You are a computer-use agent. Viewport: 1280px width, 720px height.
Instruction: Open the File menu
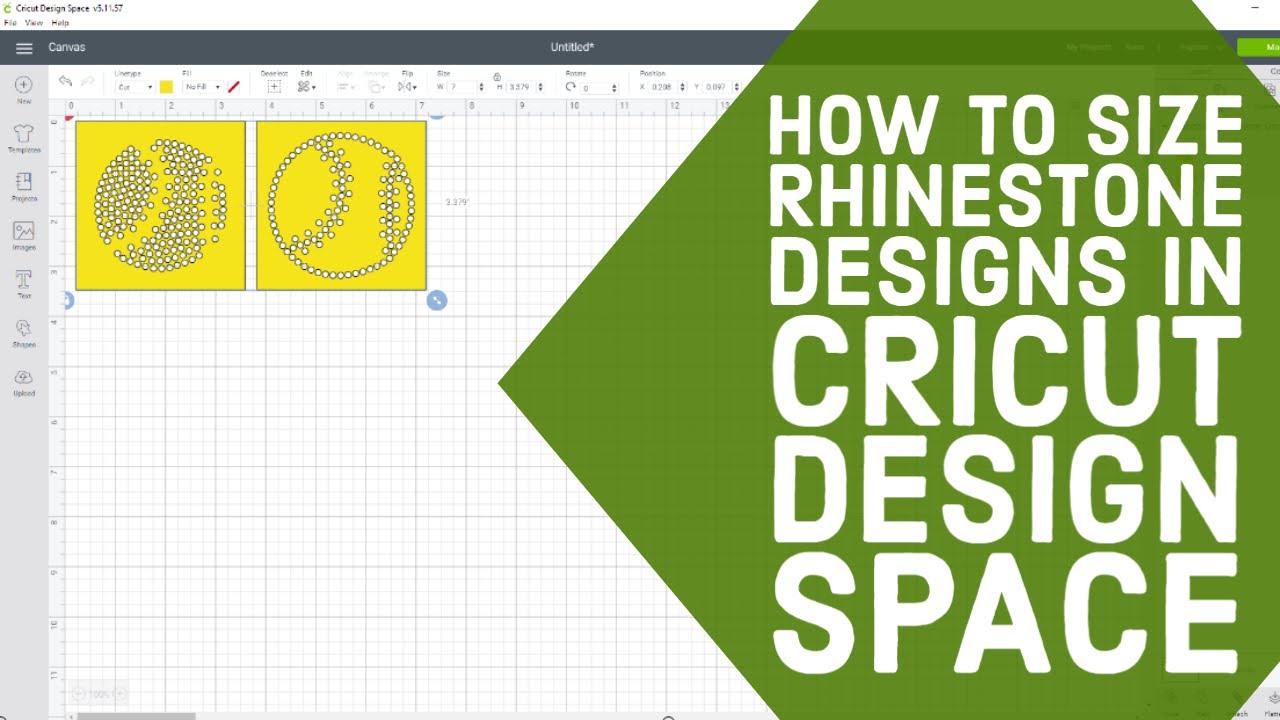coord(10,22)
